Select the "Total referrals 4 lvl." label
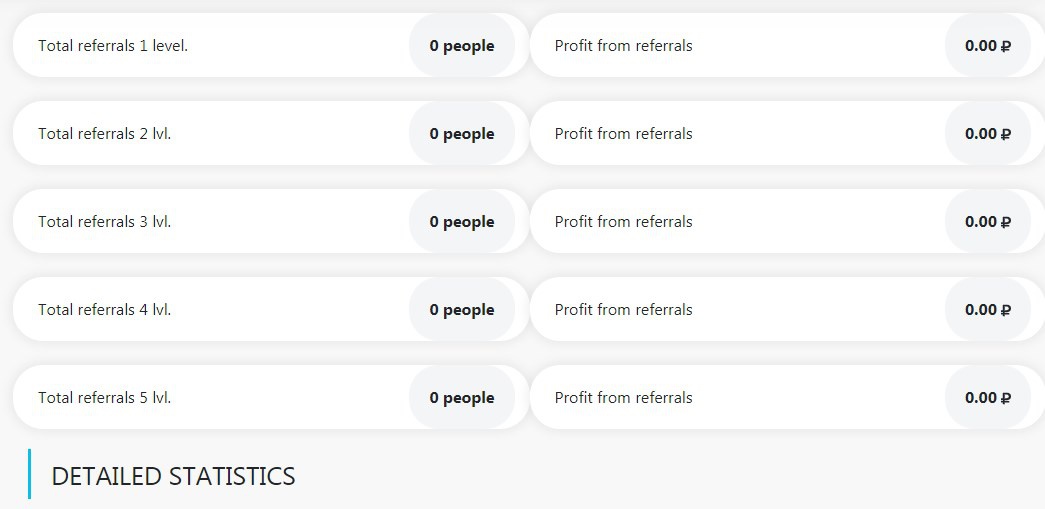Image resolution: width=1045 pixels, height=509 pixels. pos(105,310)
